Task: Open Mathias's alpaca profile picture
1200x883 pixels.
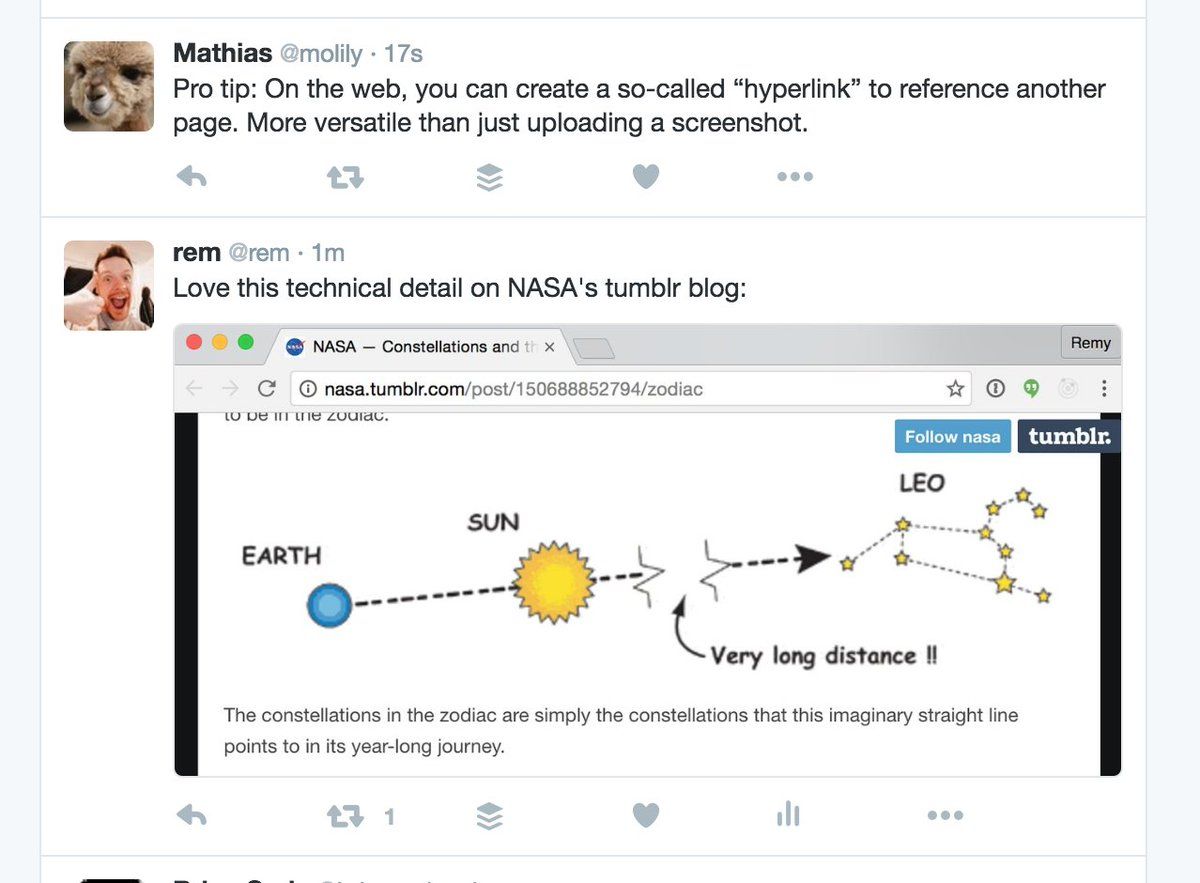Action: (109, 86)
